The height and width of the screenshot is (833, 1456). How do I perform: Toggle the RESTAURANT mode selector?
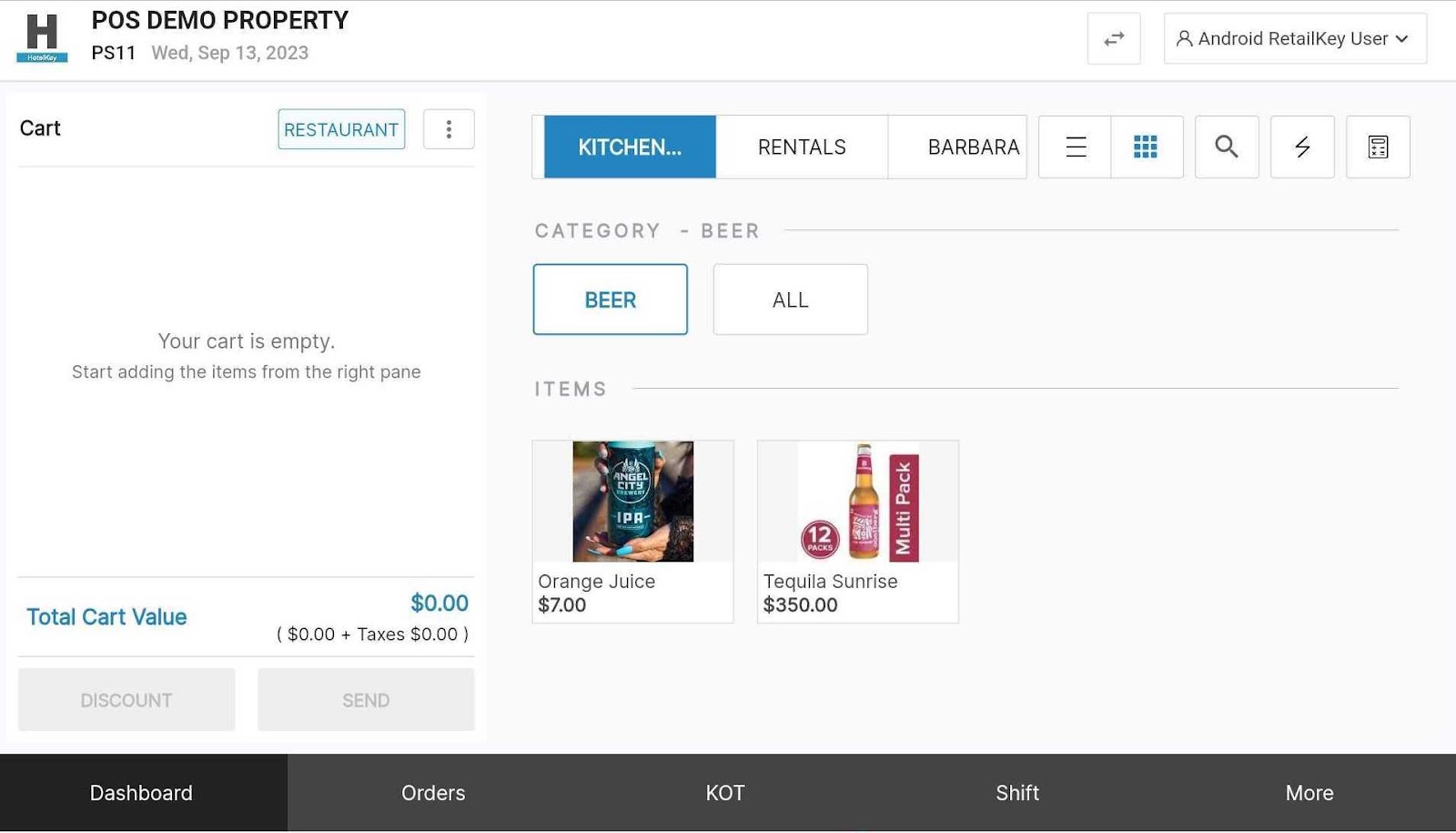341,128
